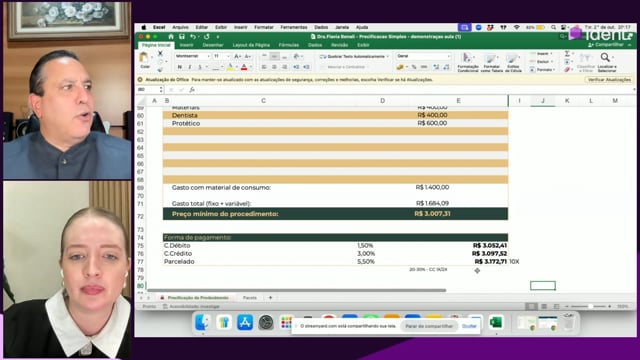Open the Formato cells dropdown in ribbon
640x360 pixels.
coord(542,70)
